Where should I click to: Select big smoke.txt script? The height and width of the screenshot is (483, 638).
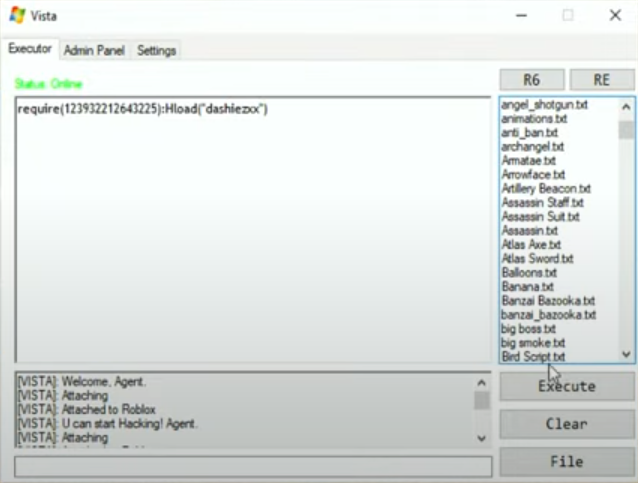tap(533, 343)
